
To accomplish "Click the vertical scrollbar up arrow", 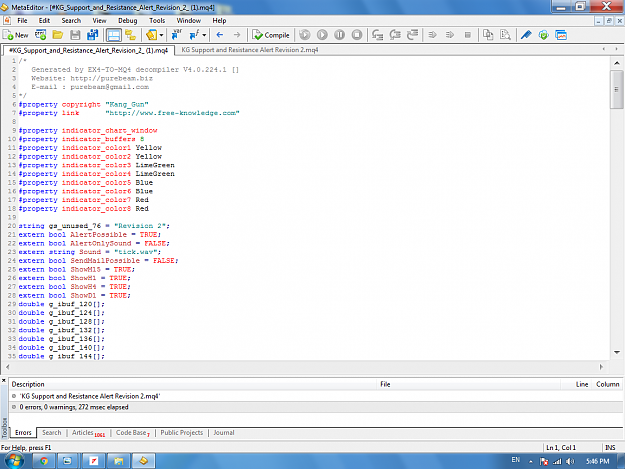I will tap(617, 63).
